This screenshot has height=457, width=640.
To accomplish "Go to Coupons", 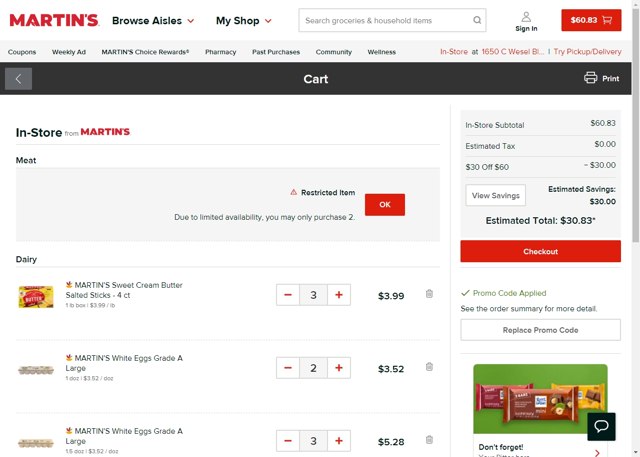I will pyautogui.click(x=22, y=52).
